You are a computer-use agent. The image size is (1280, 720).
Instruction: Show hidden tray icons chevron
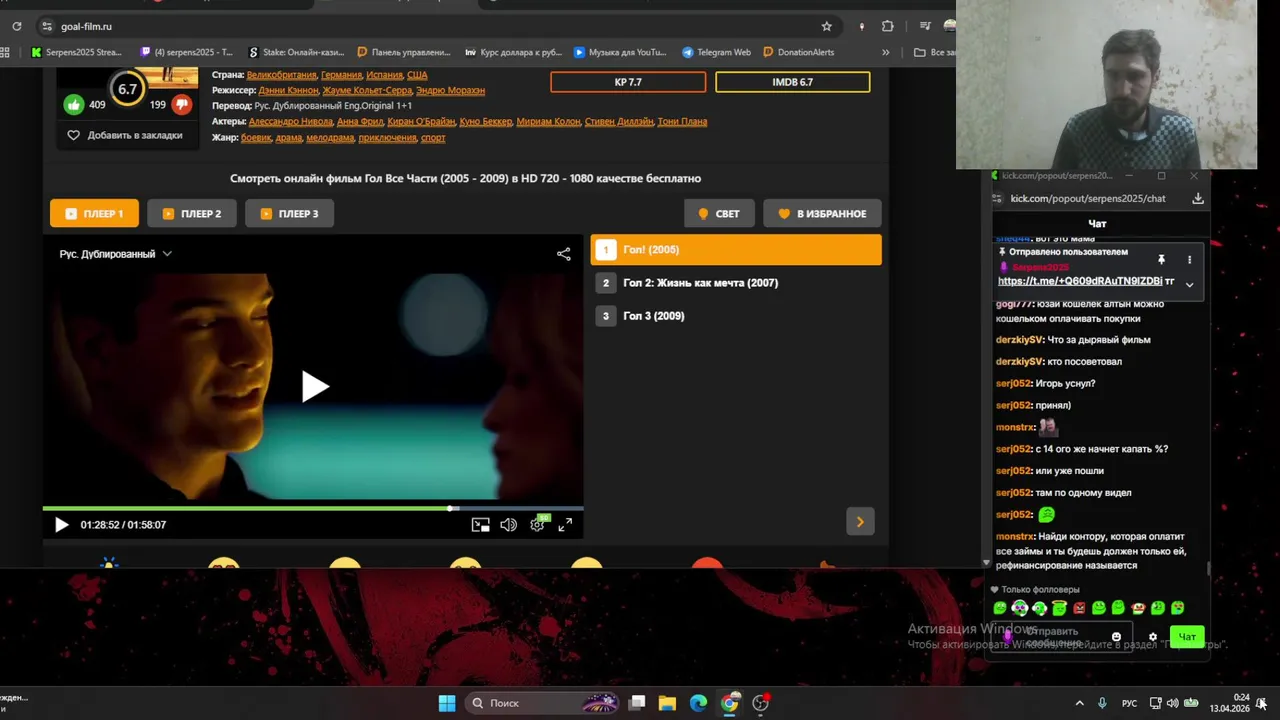tap(1079, 703)
